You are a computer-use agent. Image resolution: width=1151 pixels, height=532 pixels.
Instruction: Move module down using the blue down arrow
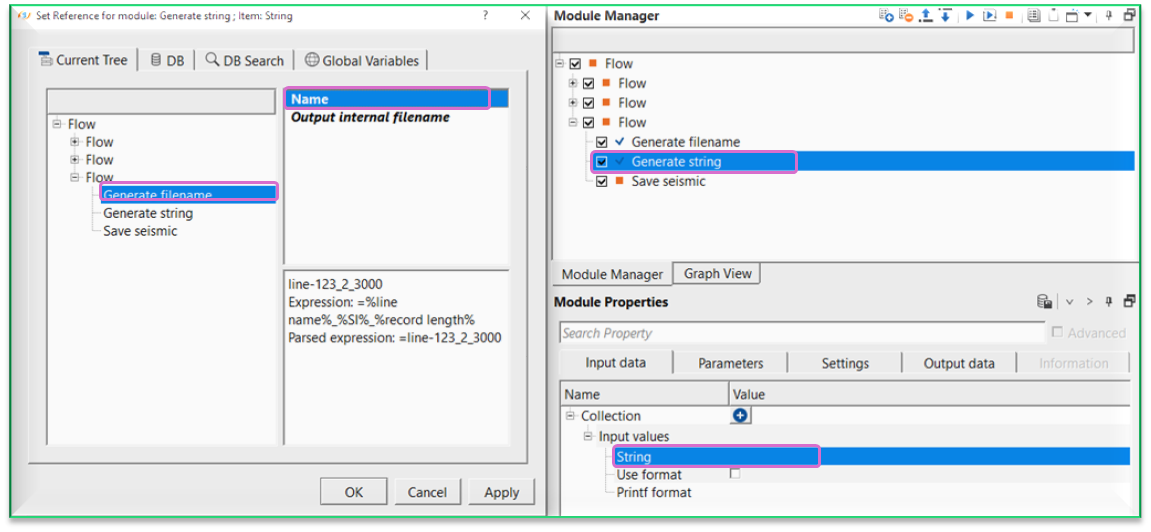click(945, 16)
